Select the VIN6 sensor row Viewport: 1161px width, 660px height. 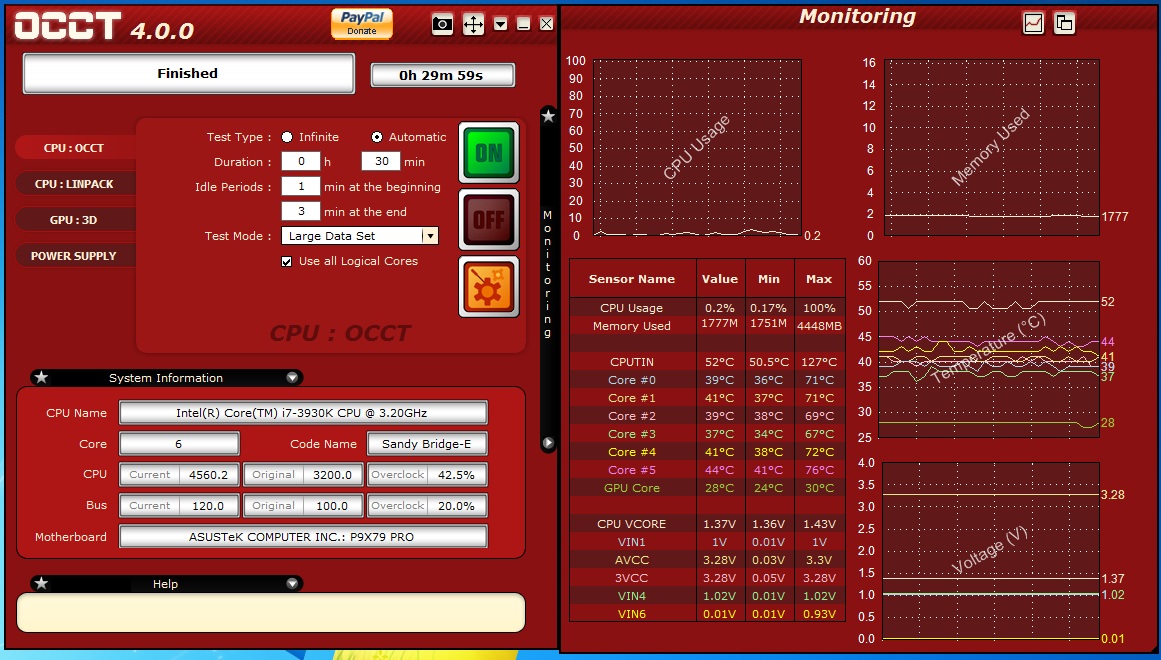click(707, 614)
